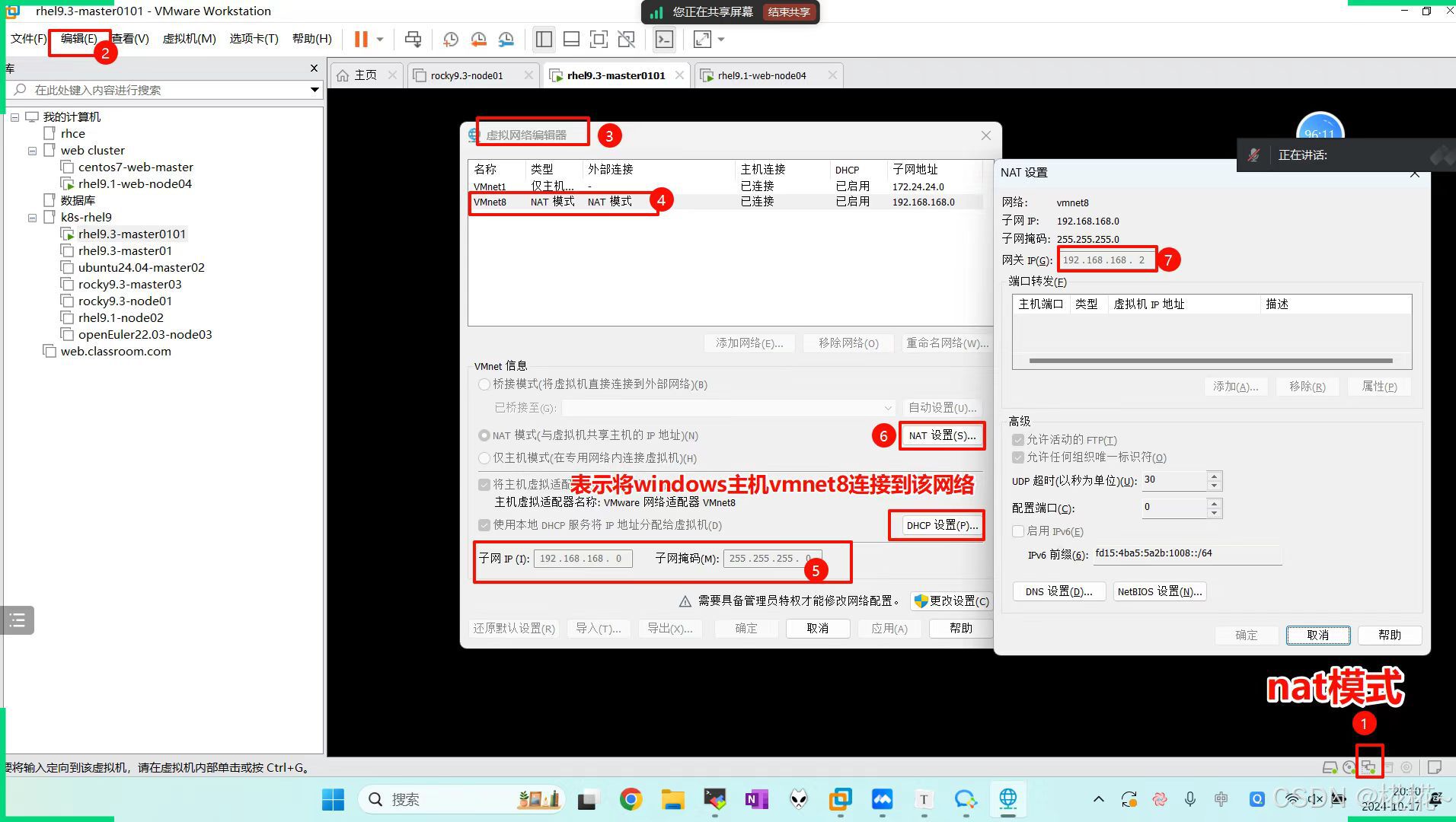Click the stretch guest display icon
Image resolution: width=1456 pixels, height=822 pixels.
pos(702,39)
